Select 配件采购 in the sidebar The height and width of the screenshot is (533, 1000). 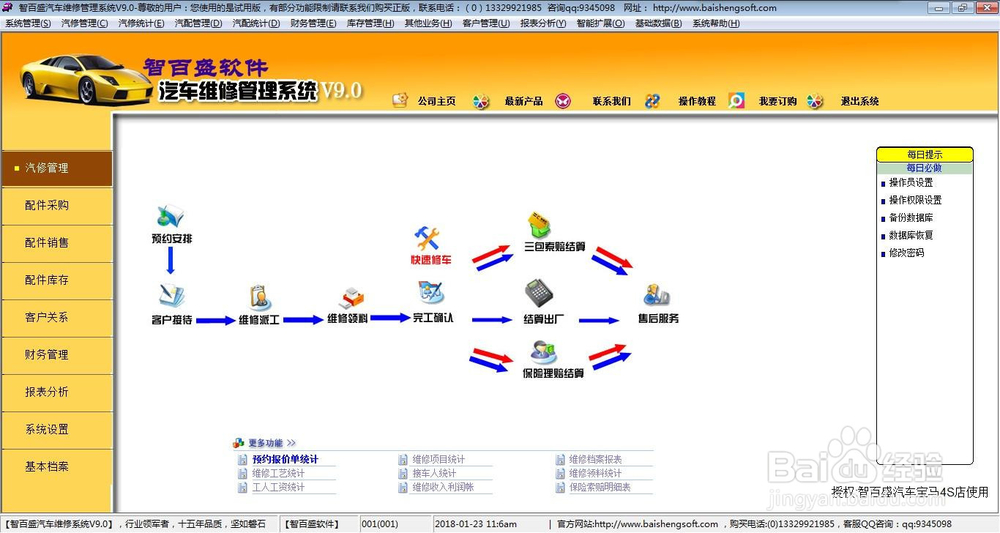coord(57,205)
